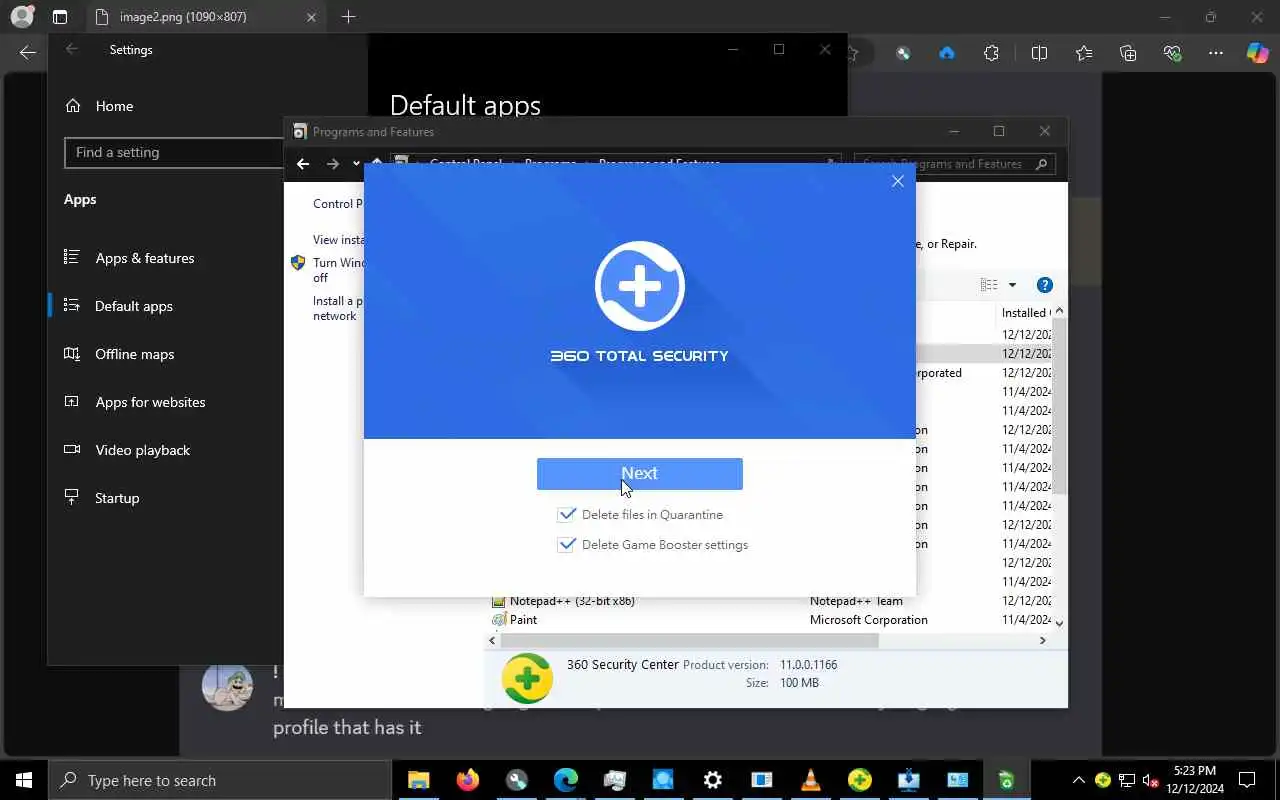The image size is (1280, 800).
Task: Click the taskbar search box
Action: [x=220, y=780]
